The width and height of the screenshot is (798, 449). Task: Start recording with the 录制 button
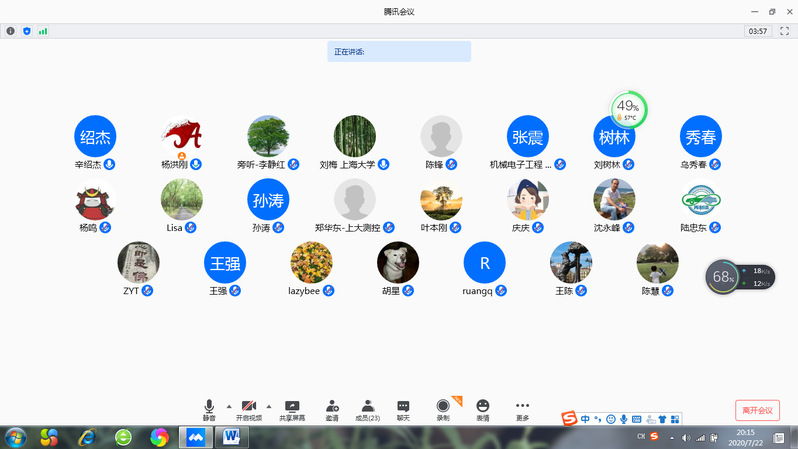443,408
